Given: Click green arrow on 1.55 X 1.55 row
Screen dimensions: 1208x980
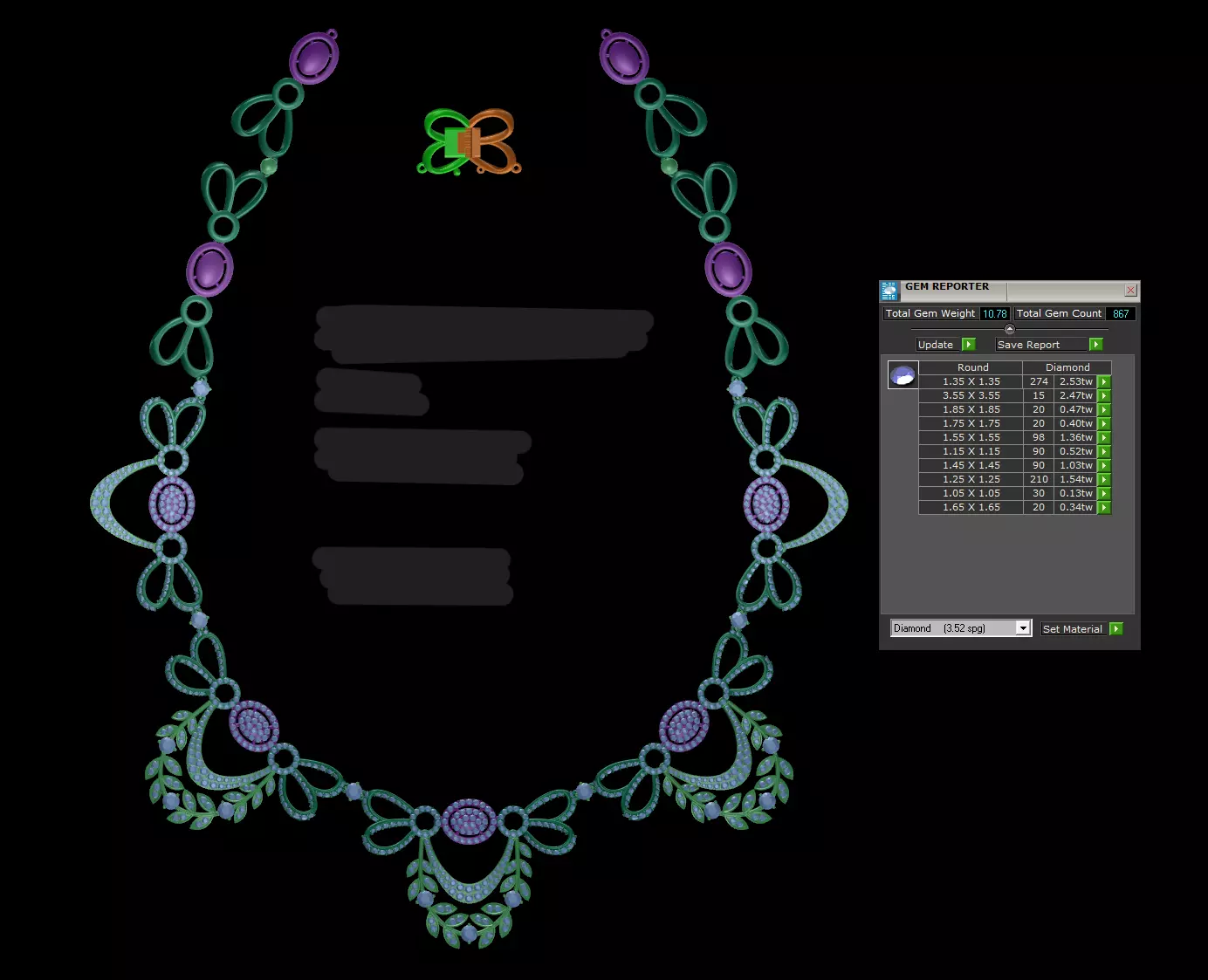Looking at the screenshot, I should point(1104,438).
